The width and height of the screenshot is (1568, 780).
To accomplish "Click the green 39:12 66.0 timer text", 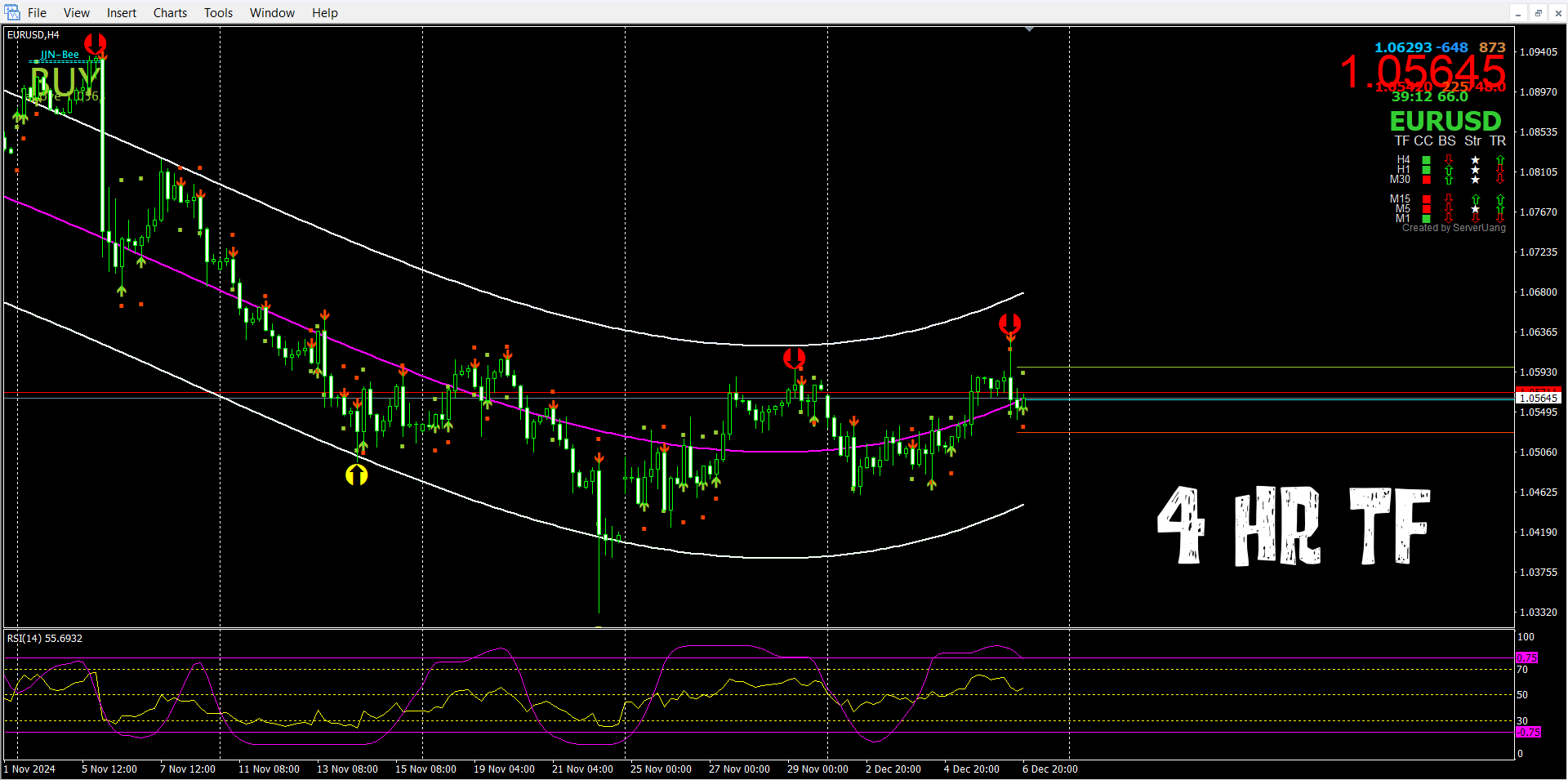I will (x=1429, y=96).
